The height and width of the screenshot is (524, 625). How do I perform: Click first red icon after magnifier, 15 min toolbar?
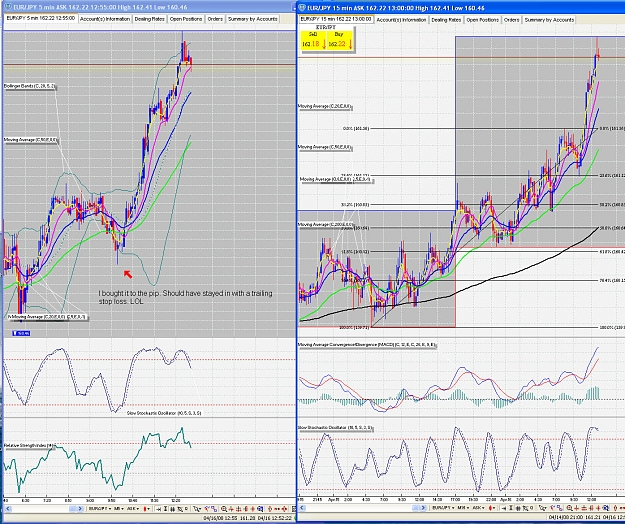click(576, 508)
